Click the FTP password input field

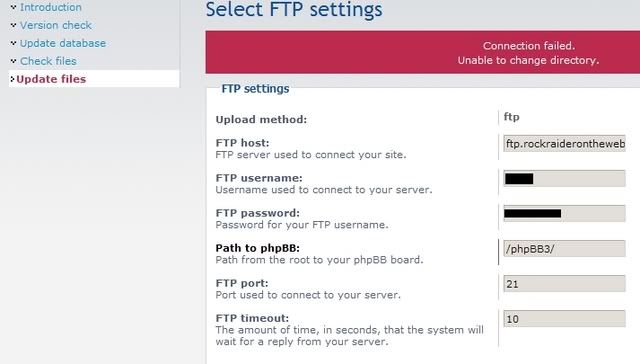tap(564, 213)
